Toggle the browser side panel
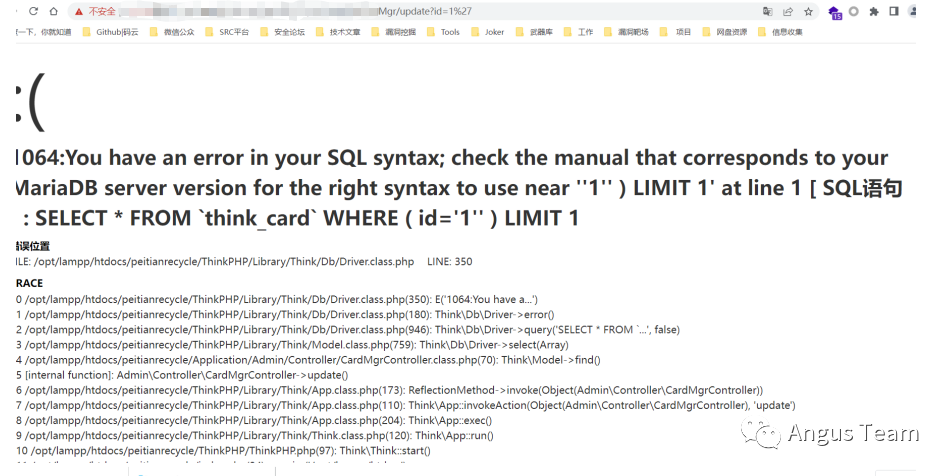Image resolution: width=950 pixels, height=476 pixels. point(894,12)
